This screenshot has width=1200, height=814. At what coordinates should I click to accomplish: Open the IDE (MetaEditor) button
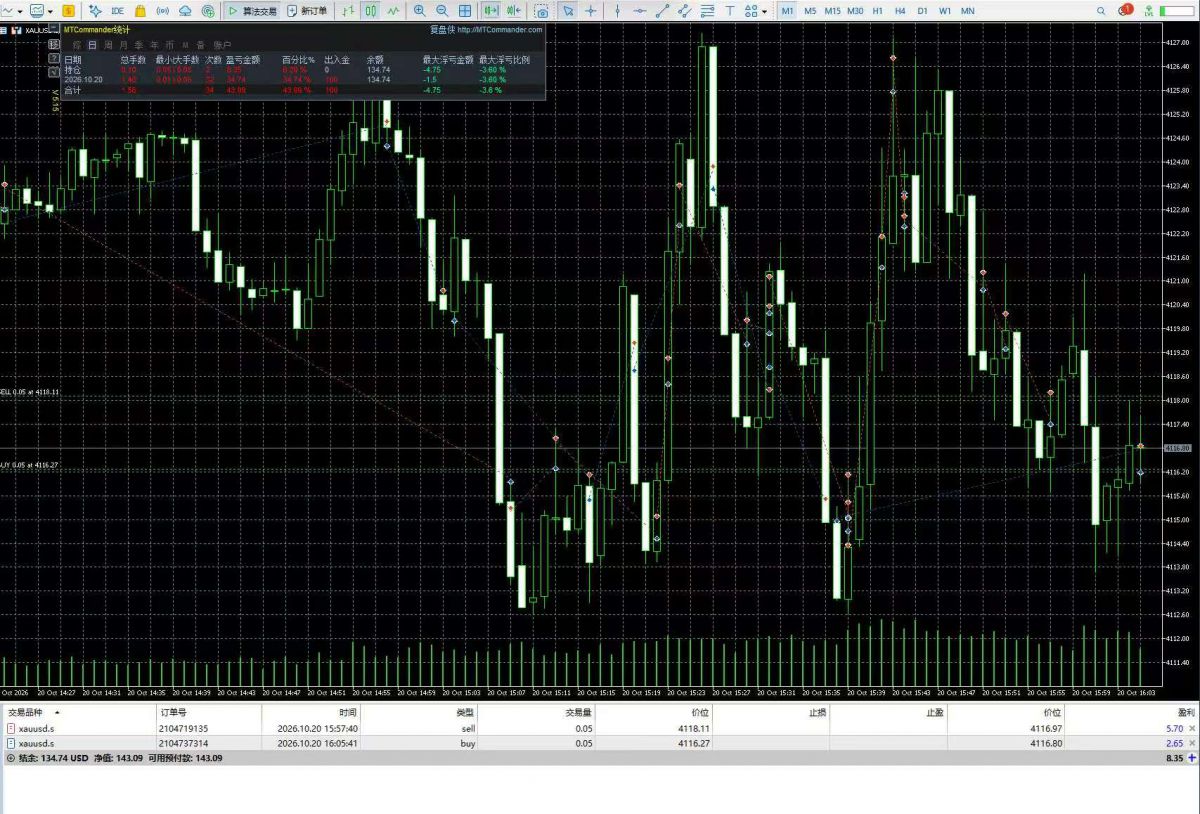(118, 11)
